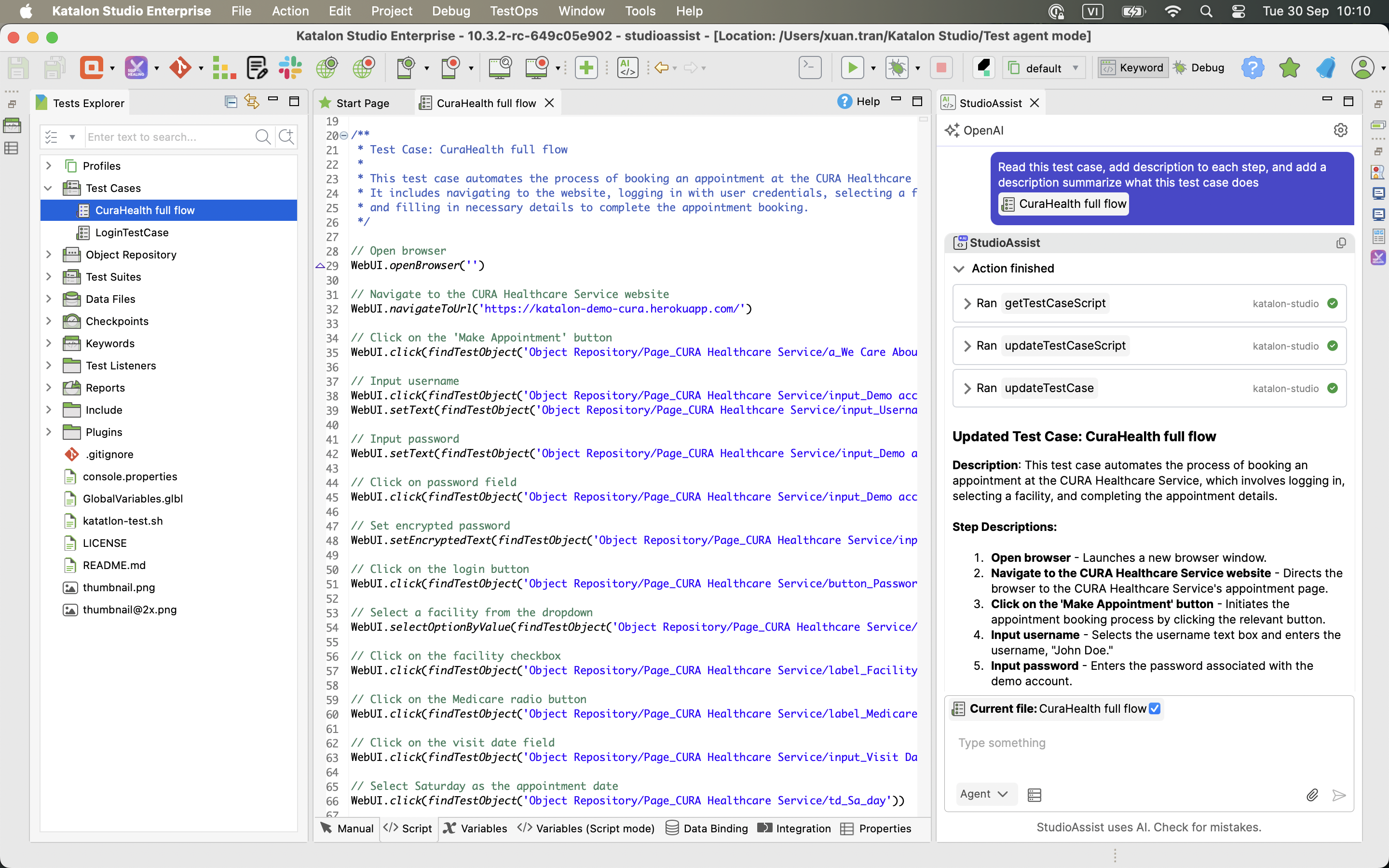Click the Spy Web globe icon
1389x868 pixels.
tap(327, 68)
